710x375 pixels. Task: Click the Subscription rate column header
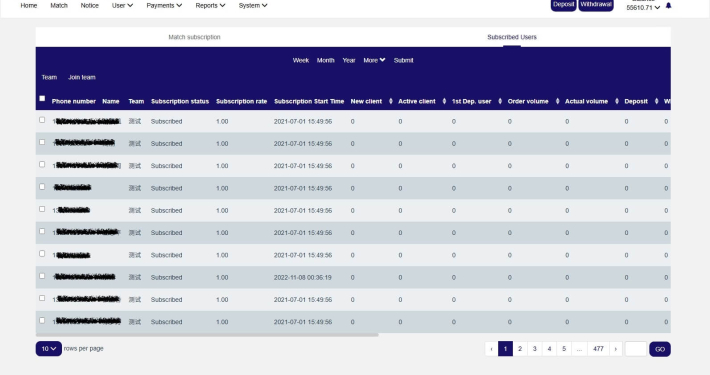point(241,101)
